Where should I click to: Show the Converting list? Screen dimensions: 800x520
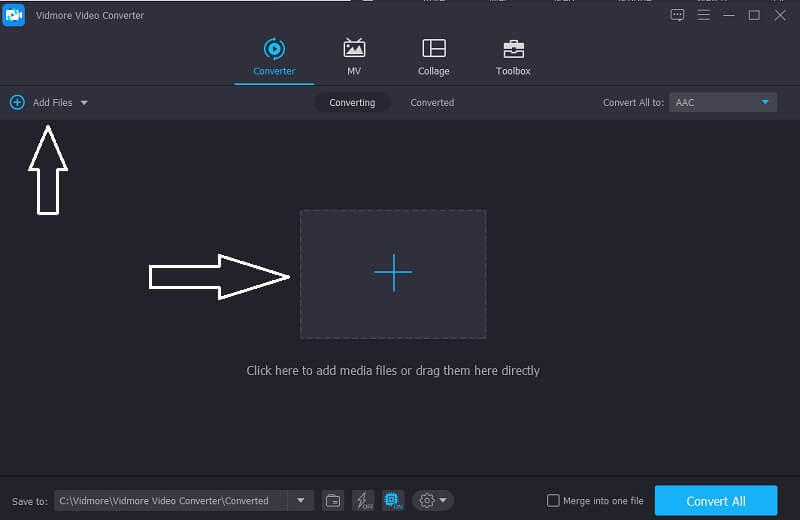pyautogui.click(x=352, y=102)
